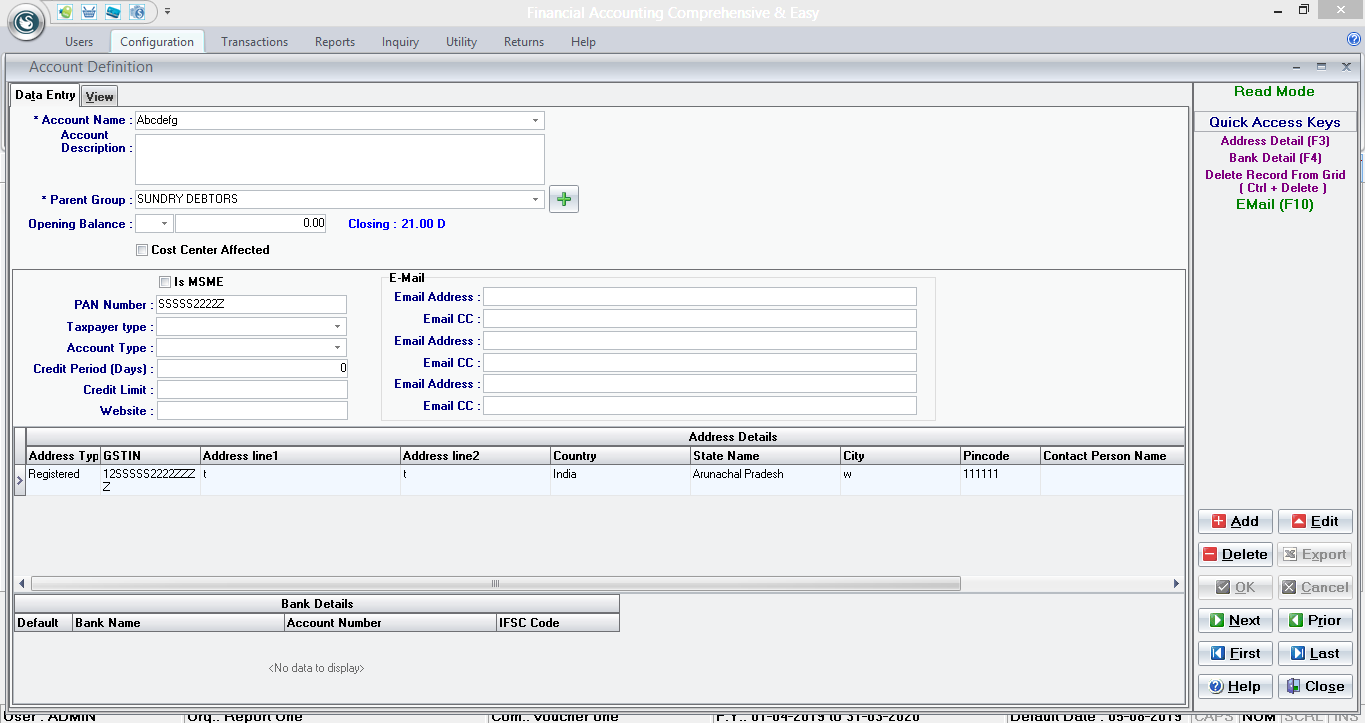The width and height of the screenshot is (1365, 723).
Task: Click the third Email CC field
Action: [700, 406]
